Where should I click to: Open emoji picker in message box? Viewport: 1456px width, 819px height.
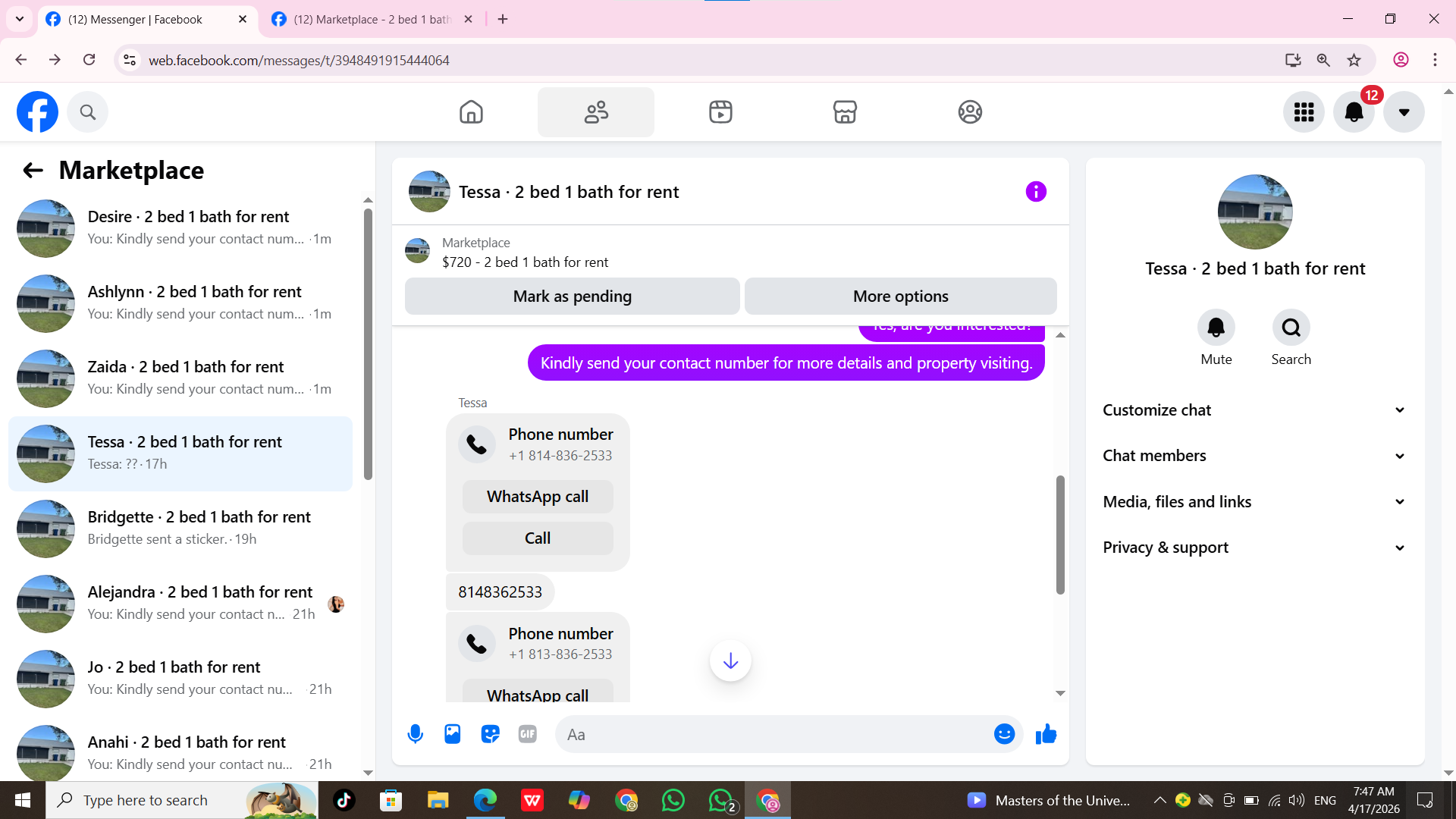point(1004,734)
